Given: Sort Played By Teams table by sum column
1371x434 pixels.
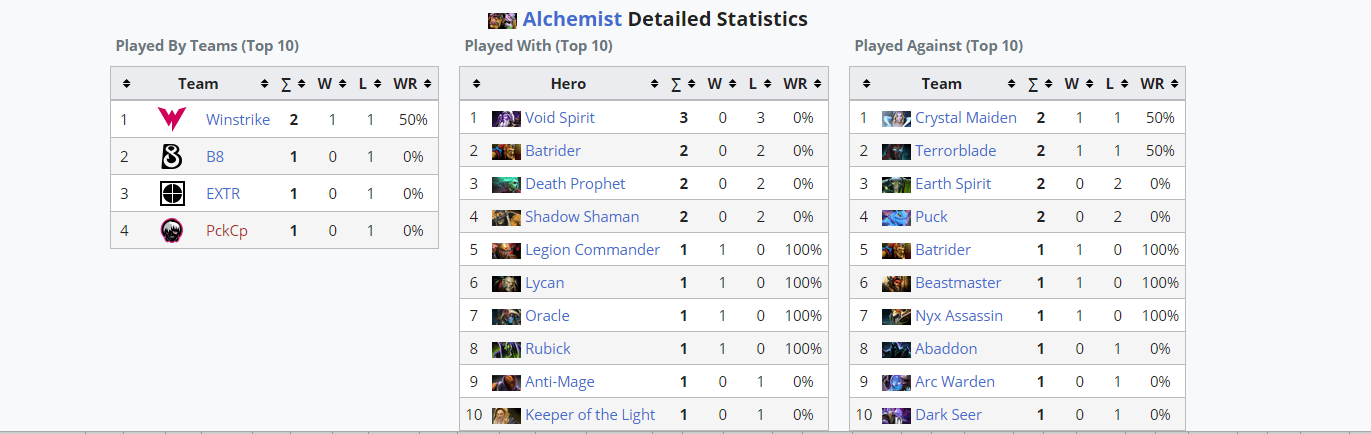Looking at the screenshot, I should click(292, 84).
